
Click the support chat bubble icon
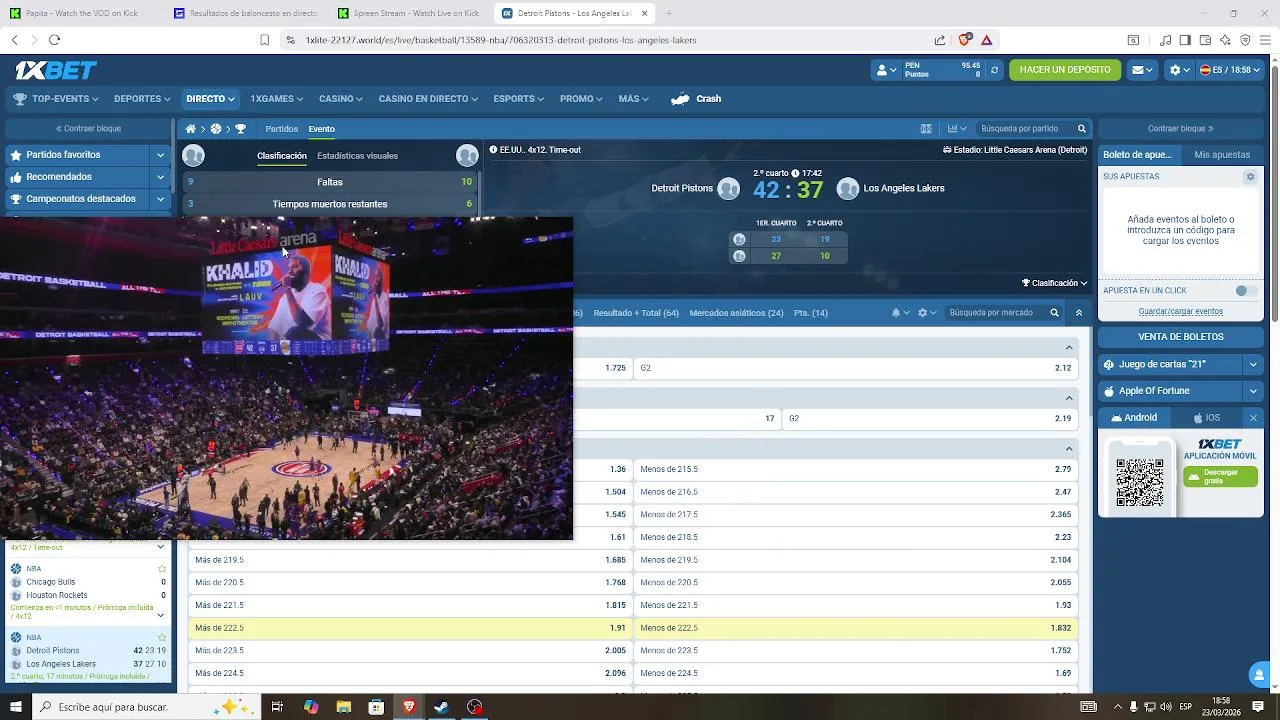pyautogui.click(x=1258, y=675)
